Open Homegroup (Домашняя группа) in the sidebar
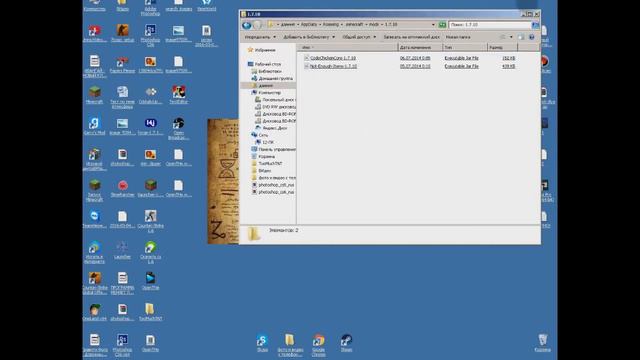640x360 pixels. coord(272,78)
